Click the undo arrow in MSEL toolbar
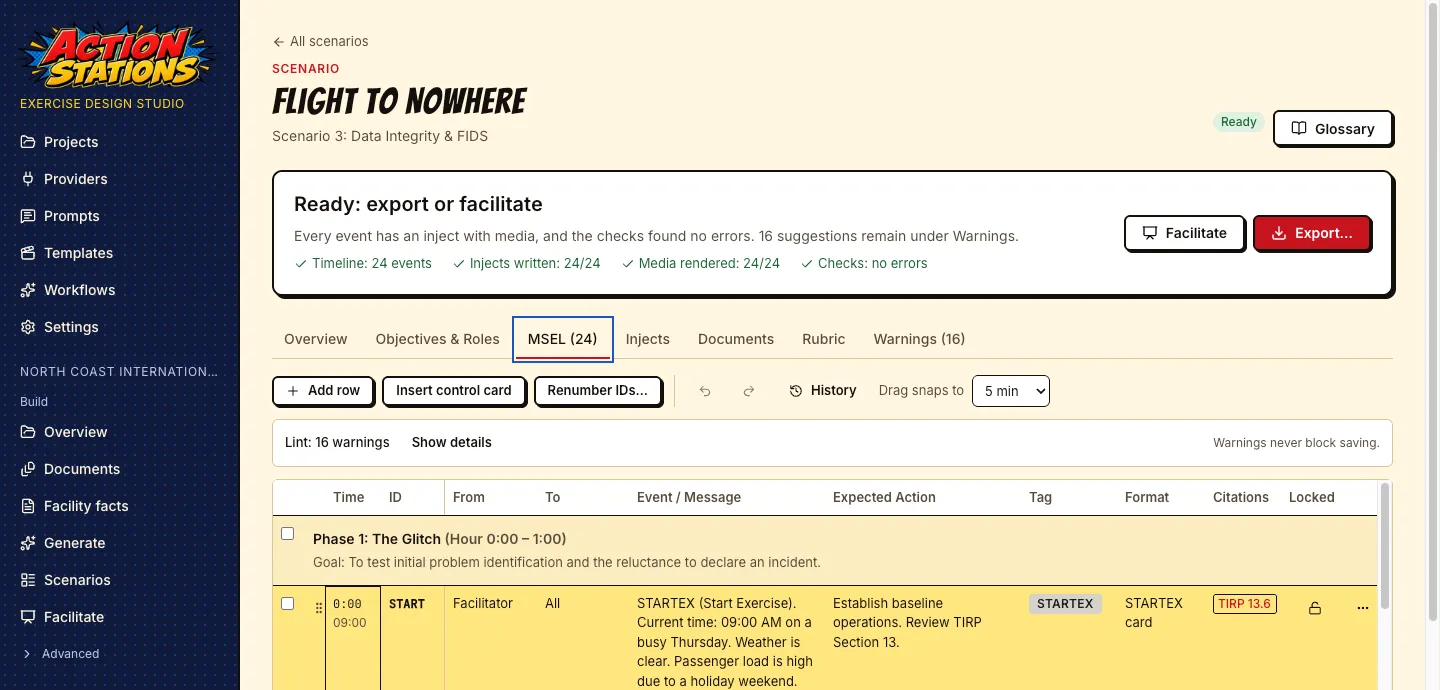1440x690 pixels. pos(705,391)
